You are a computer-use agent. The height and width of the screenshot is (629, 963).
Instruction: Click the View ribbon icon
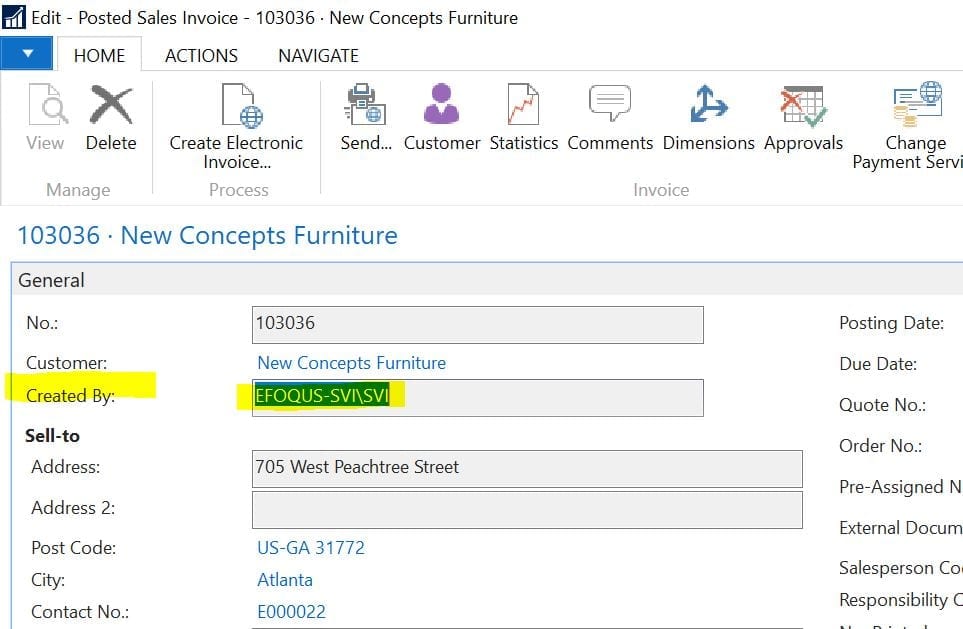point(46,117)
